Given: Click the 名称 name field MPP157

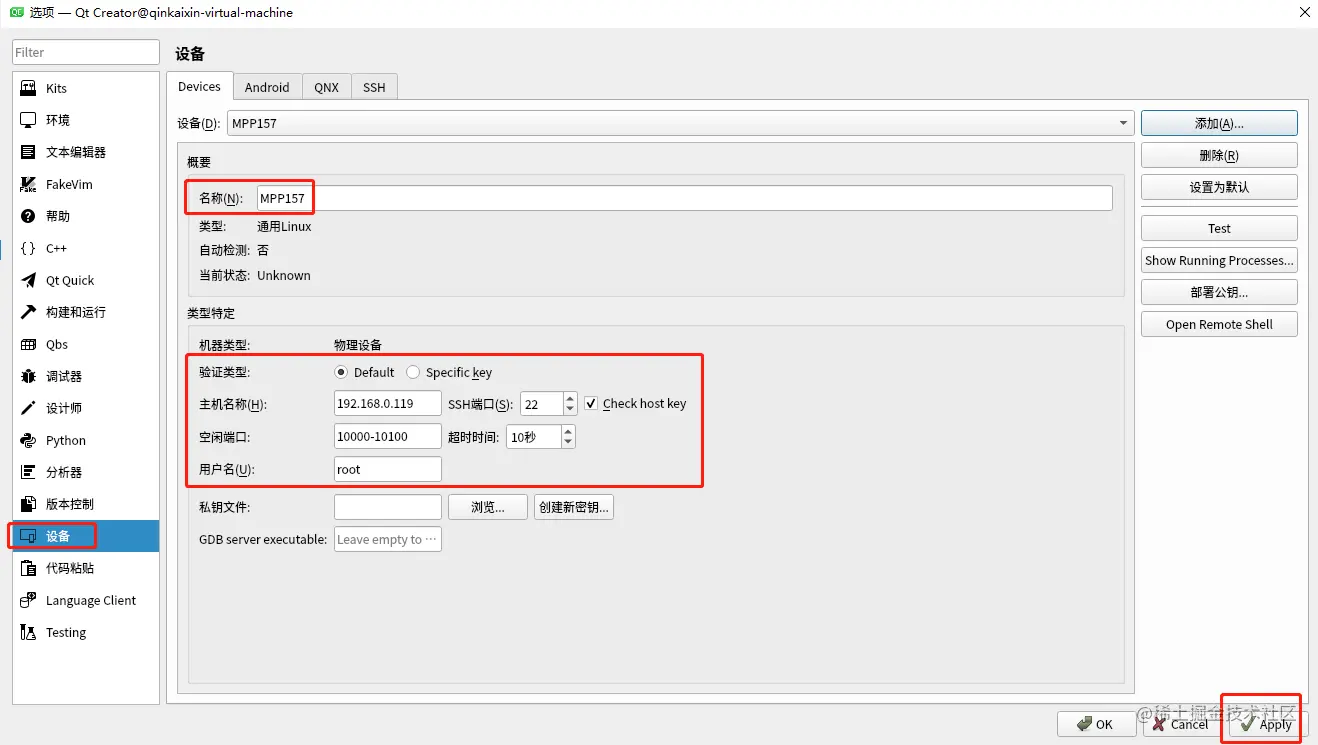Looking at the screenshot, I should pos(684,198).
